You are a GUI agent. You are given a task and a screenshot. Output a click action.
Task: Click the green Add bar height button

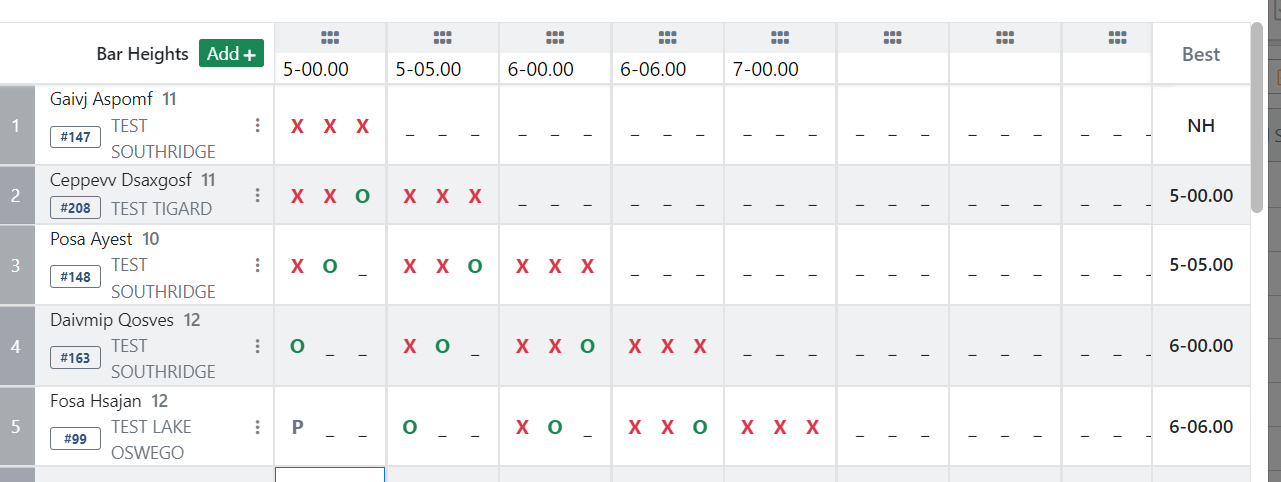(x=231, y=53)
